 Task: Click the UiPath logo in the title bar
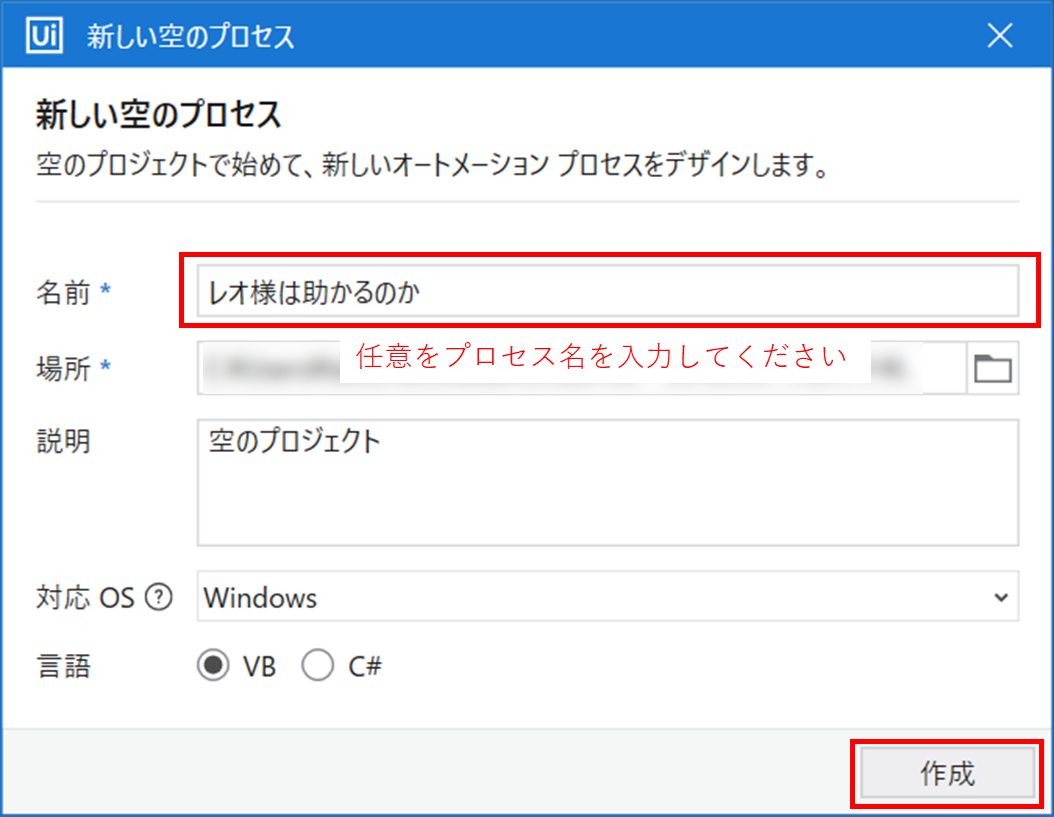tap(44, 34)
